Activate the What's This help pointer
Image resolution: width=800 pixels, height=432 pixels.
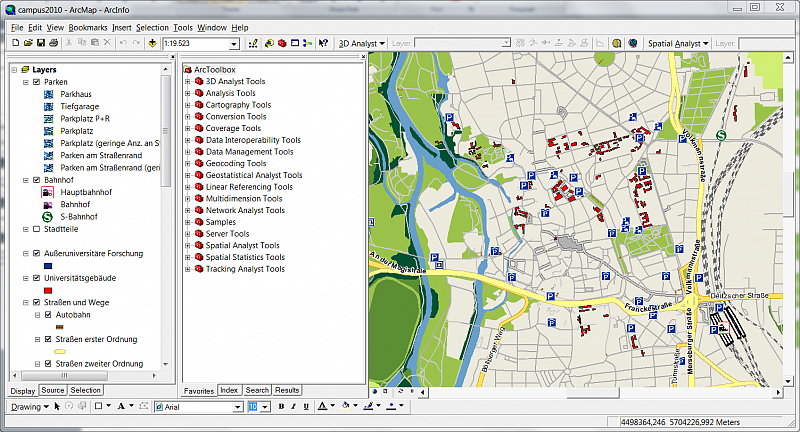(323, 43)
